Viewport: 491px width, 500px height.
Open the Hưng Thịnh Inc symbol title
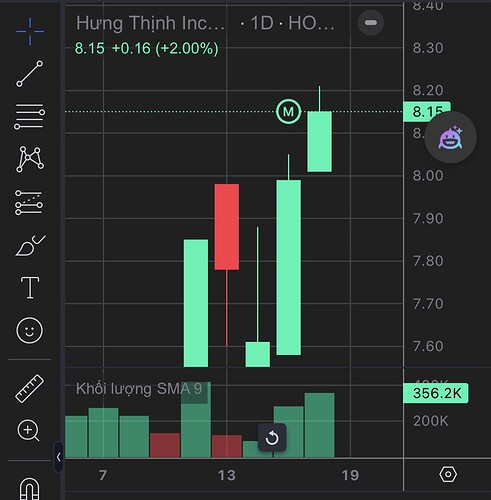[150, 23]
